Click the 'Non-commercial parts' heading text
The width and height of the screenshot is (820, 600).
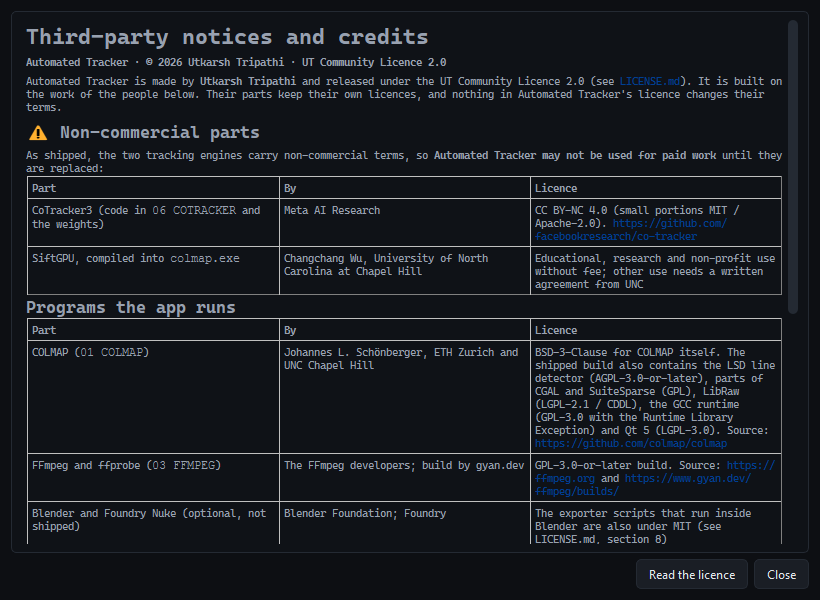click(160, 132)
